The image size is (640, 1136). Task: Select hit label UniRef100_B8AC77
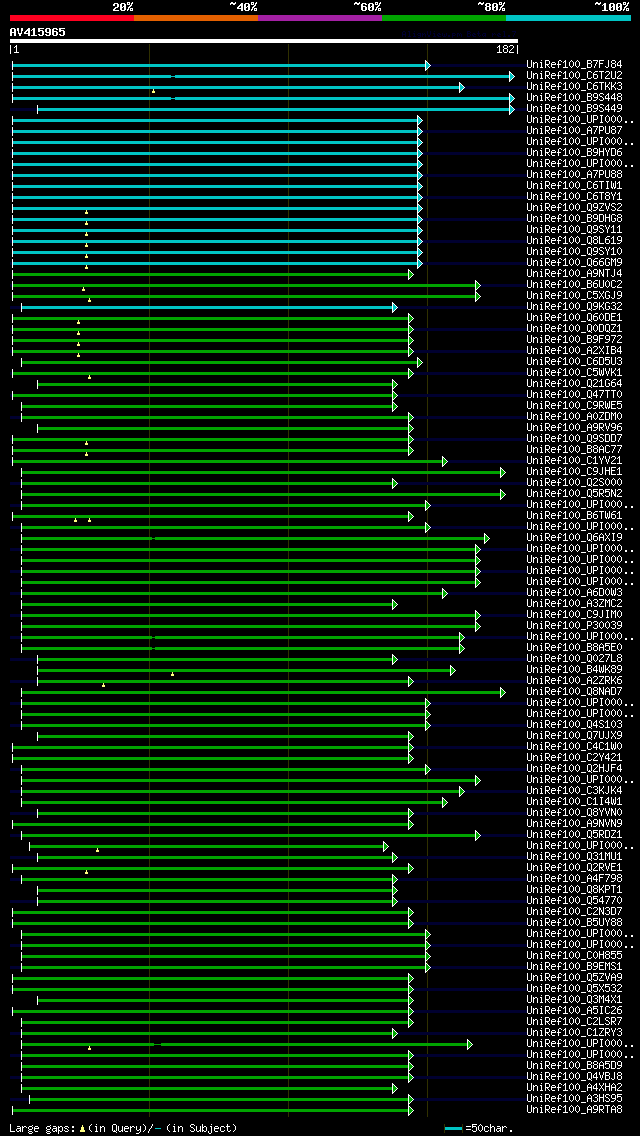click(x=574, y=449)
